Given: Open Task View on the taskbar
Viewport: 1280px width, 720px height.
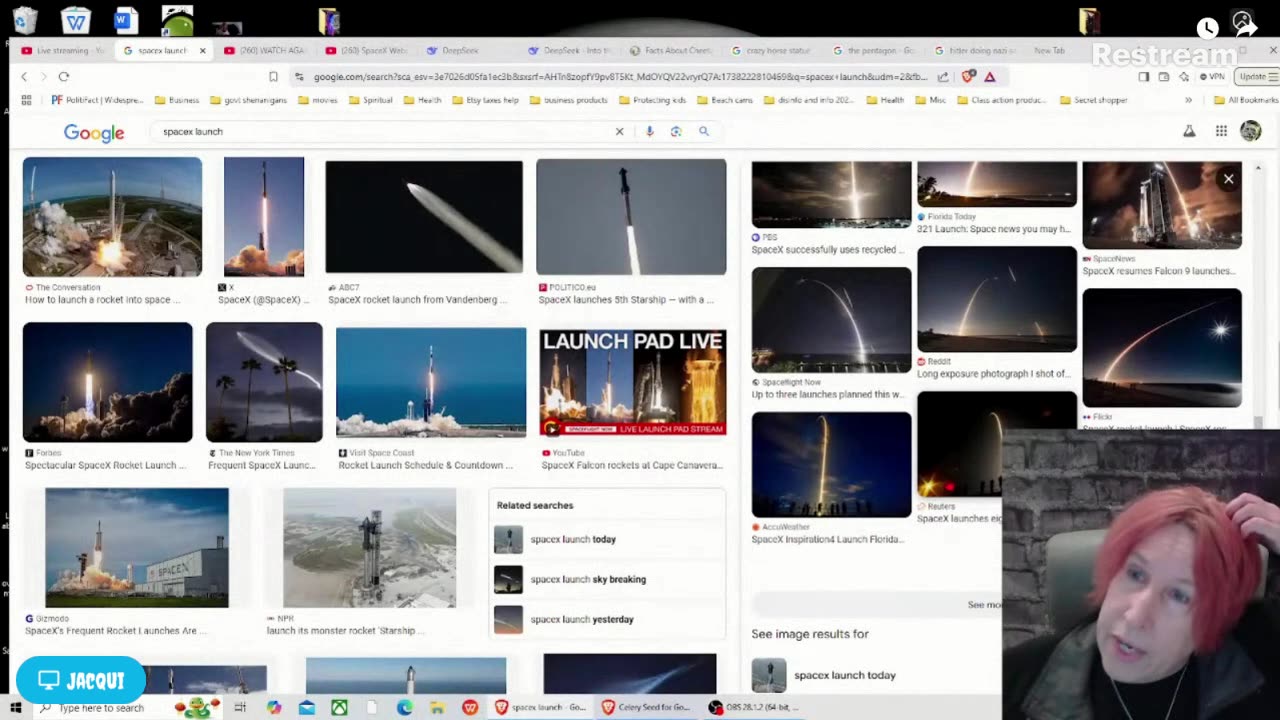Looking at the screenshot, I should tap(240, 708).
